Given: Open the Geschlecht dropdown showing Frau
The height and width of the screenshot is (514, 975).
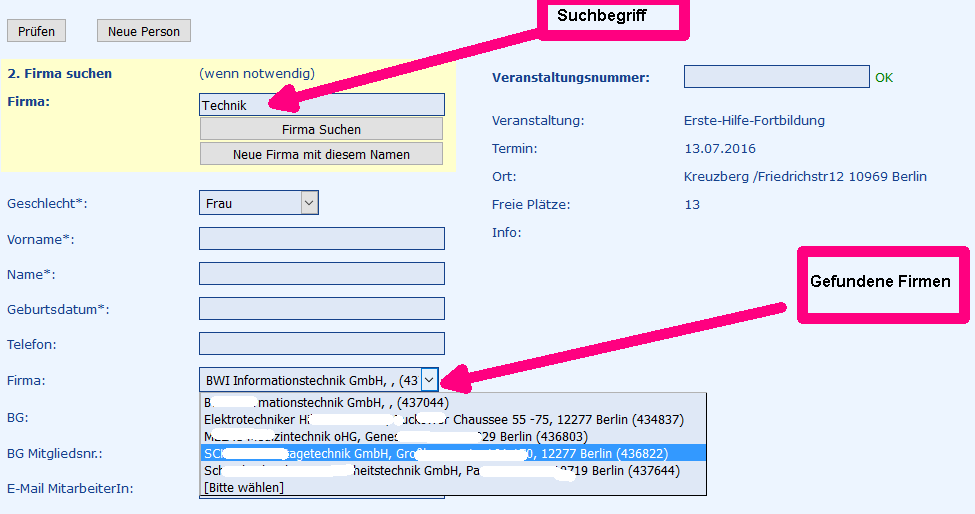Looking at the screenshot, I should click(259, 203).
